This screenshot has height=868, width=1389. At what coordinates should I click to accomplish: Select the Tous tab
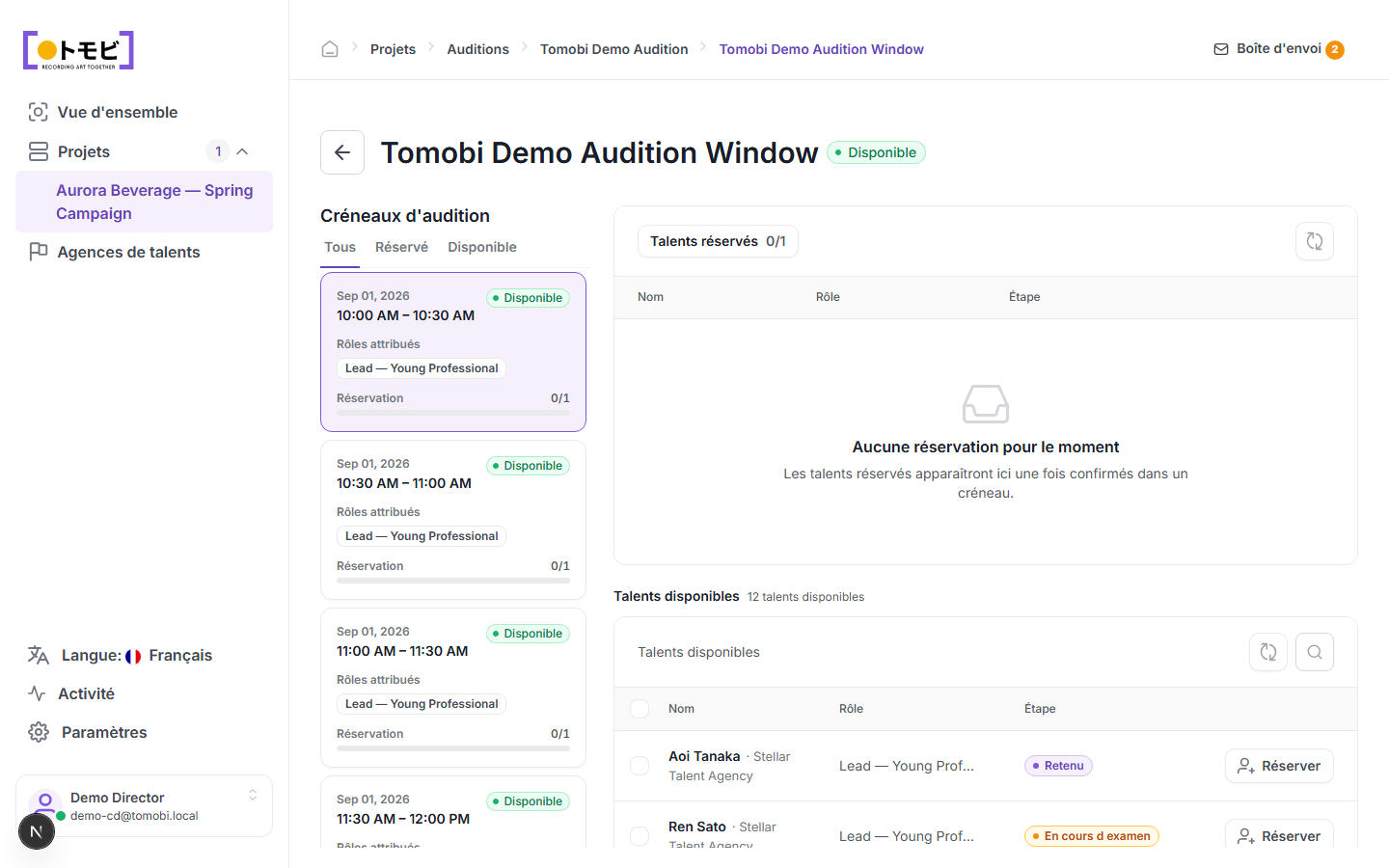[340, 247]
